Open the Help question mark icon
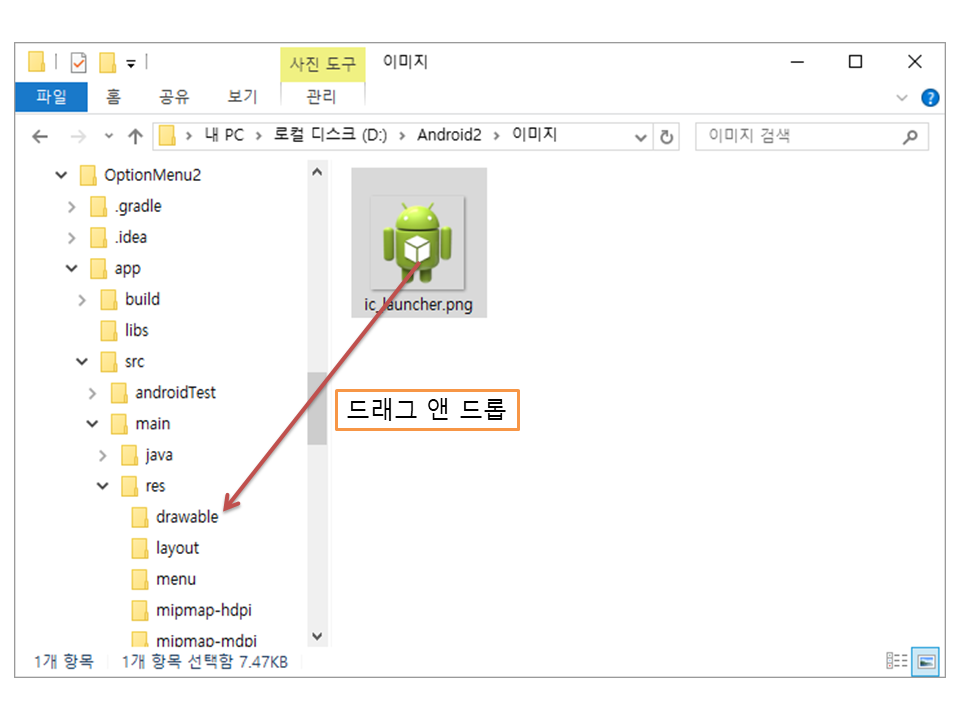The image size is (960, 720). 930,98
